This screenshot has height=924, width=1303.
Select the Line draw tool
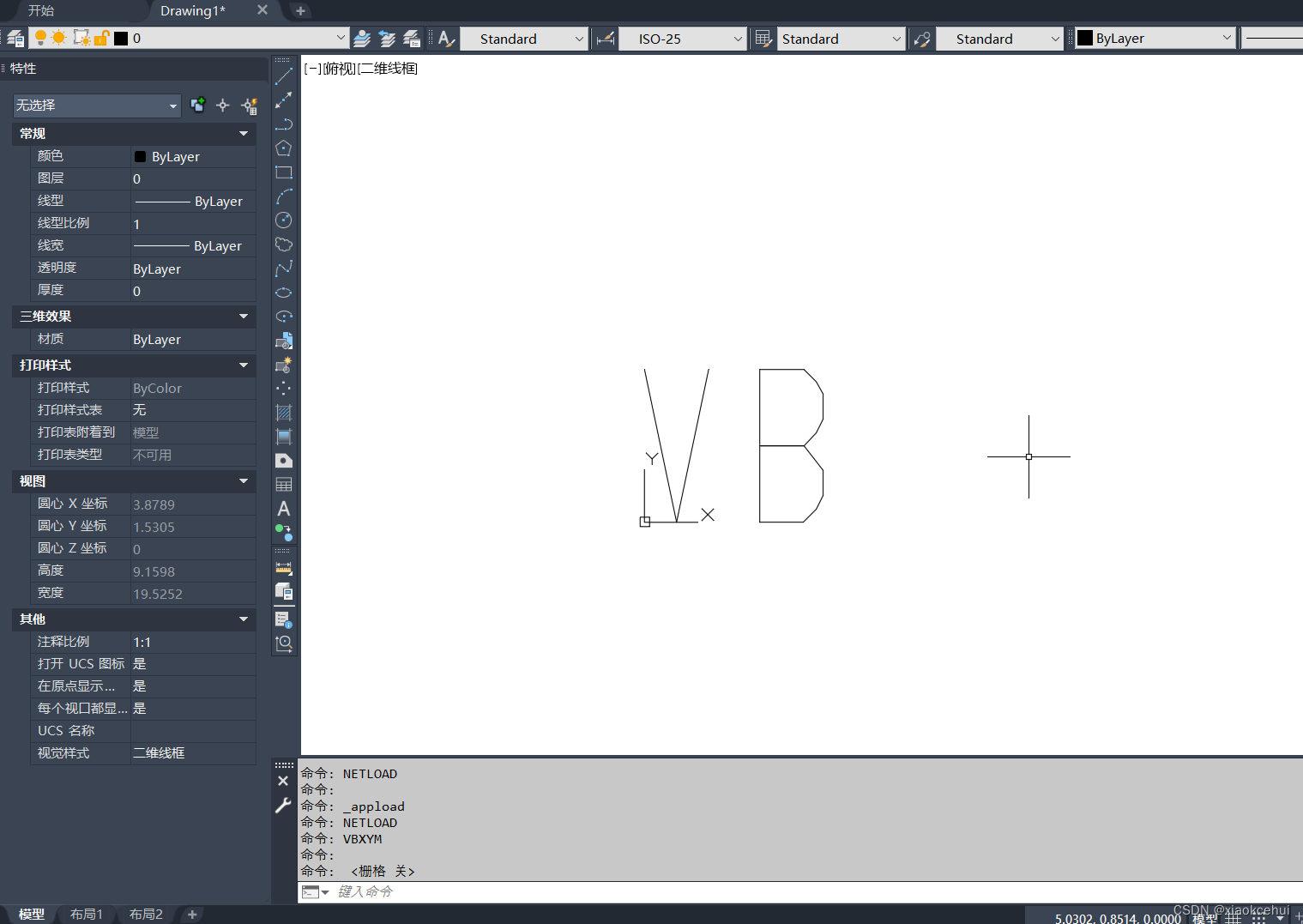click(284, 77)
